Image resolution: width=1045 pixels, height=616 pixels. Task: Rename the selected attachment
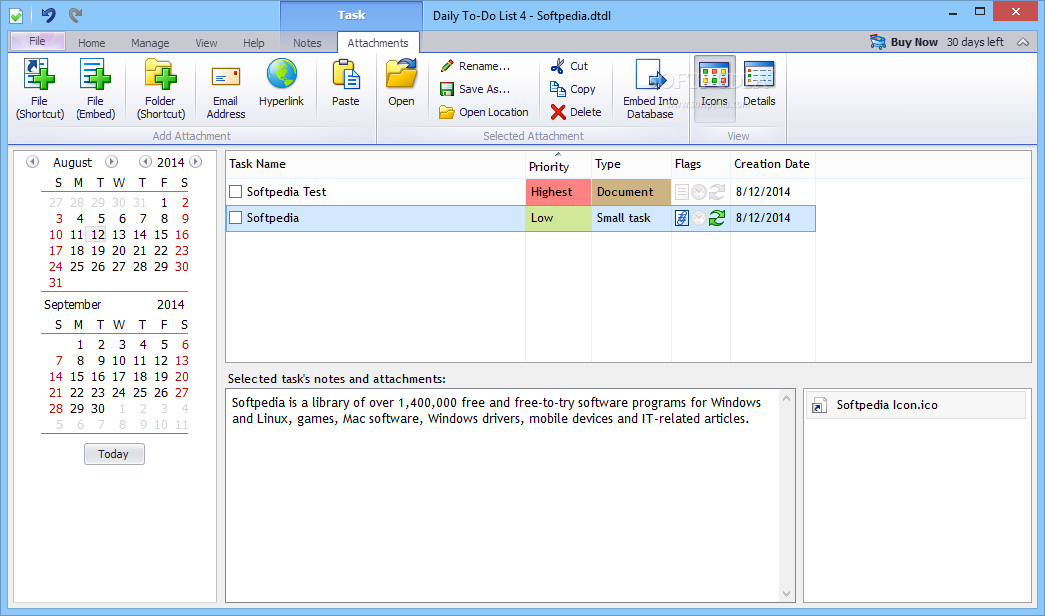[475, 66]
